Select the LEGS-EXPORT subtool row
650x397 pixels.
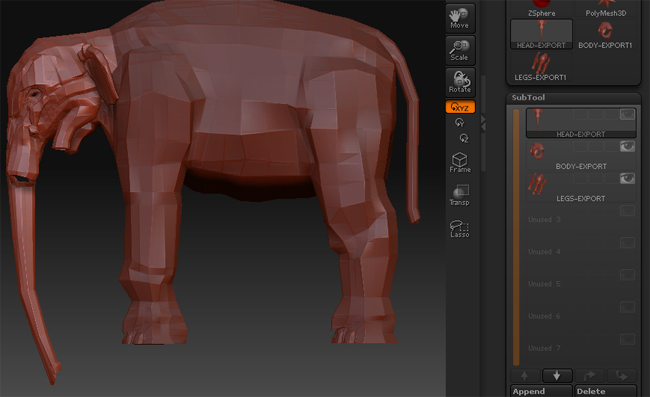[581, 187]
